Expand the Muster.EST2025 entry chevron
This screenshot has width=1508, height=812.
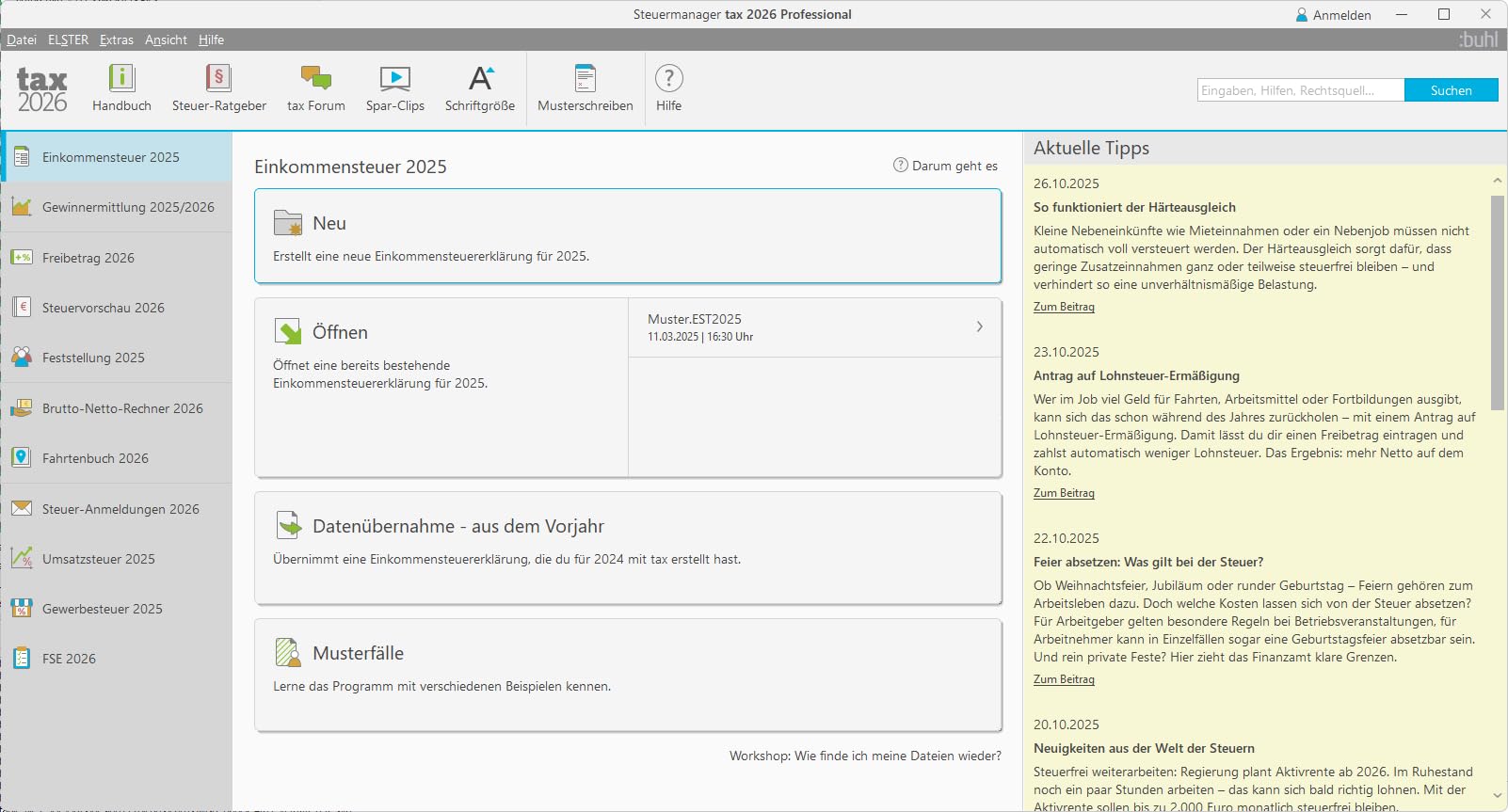(x=979, y=326)
